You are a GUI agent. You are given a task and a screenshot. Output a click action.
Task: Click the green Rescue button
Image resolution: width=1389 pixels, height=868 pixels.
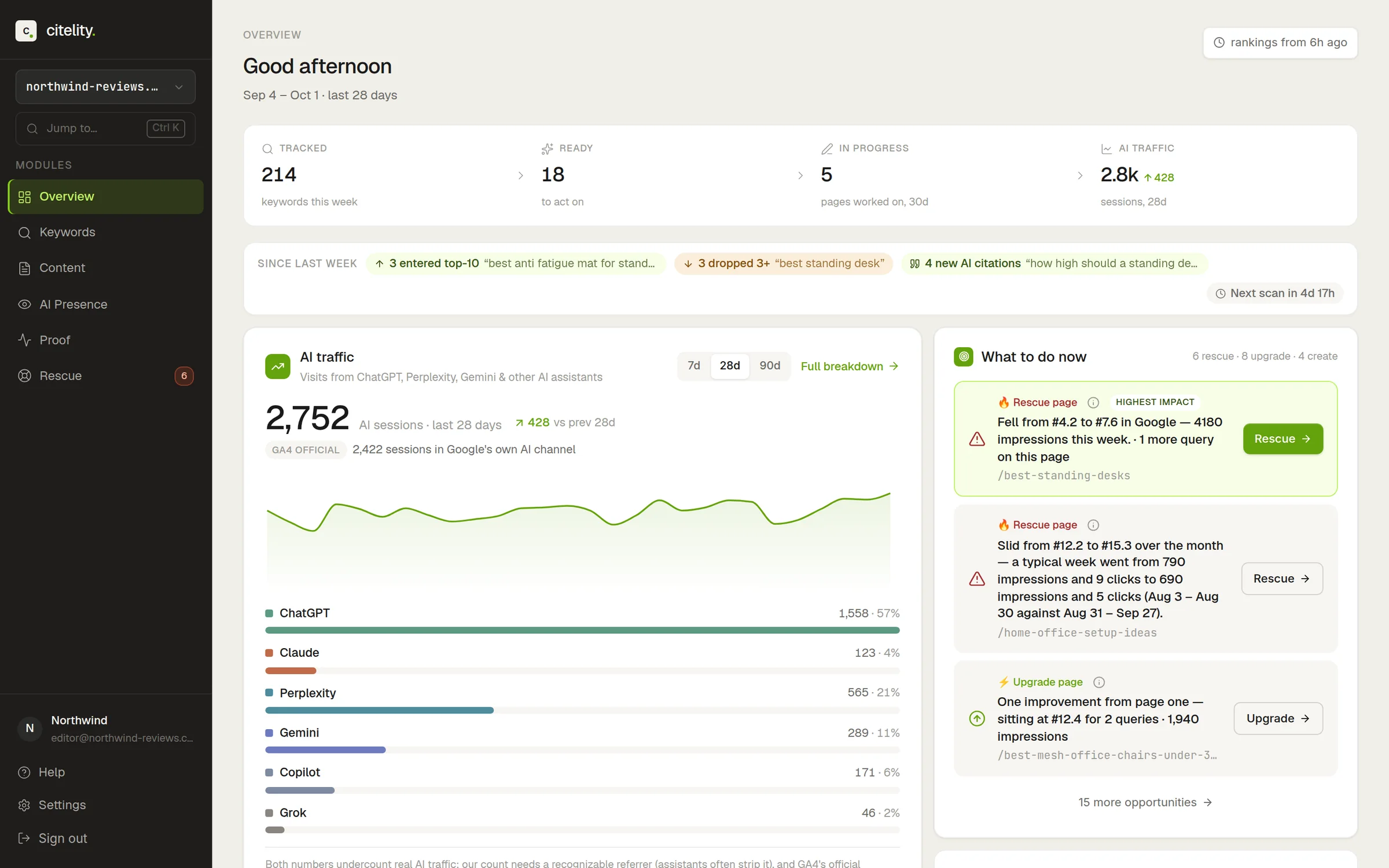tap(1283, 439)
